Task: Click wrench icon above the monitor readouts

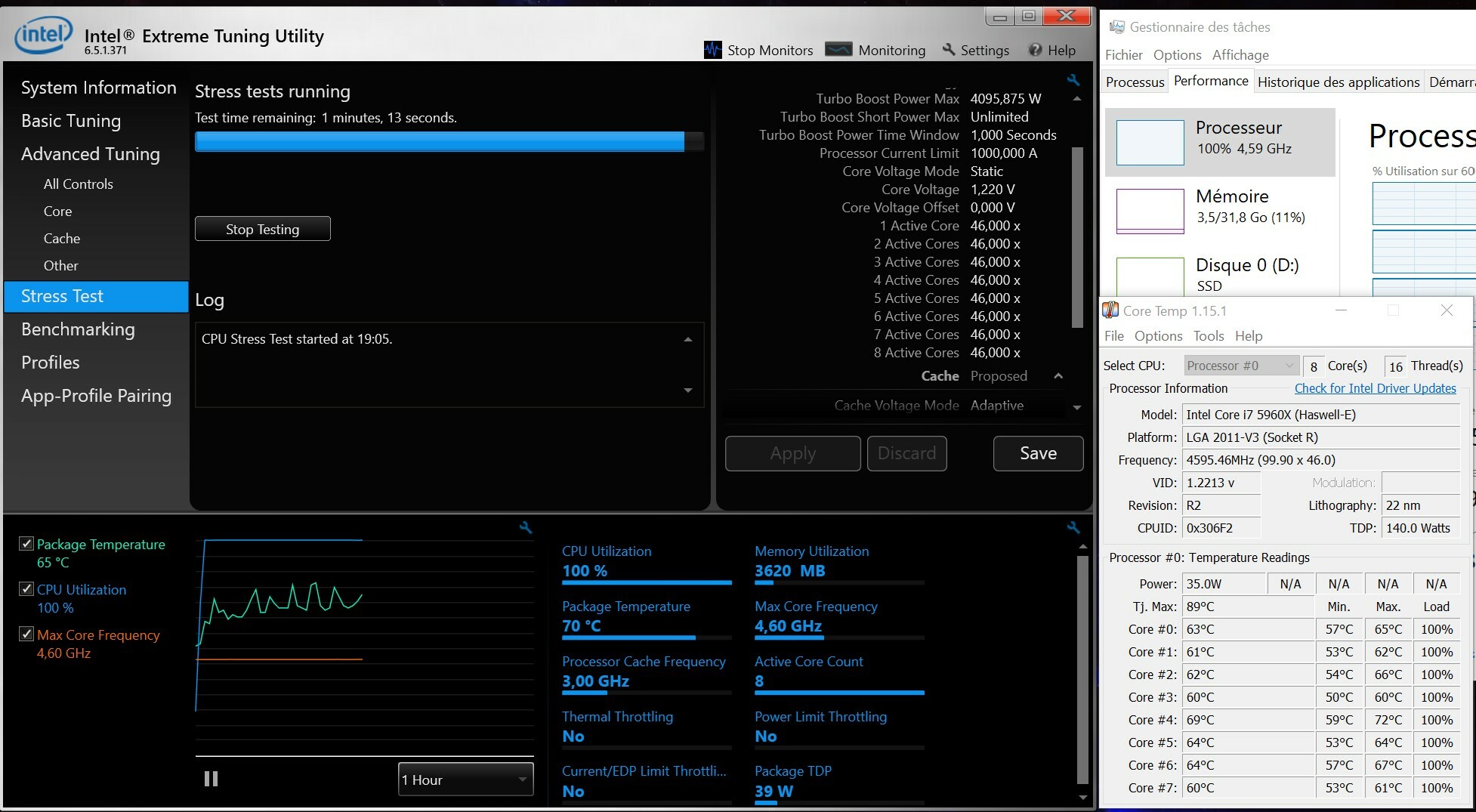Action: tap(1073, 528)
